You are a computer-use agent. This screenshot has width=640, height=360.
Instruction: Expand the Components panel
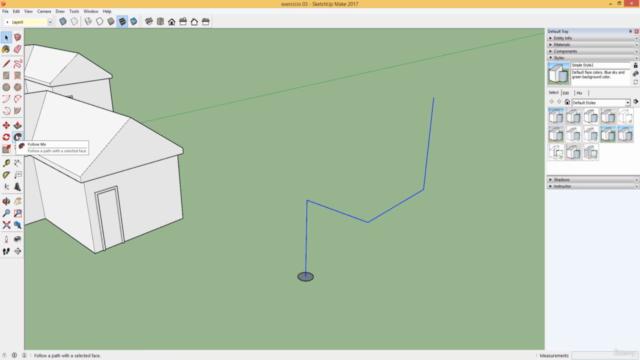(593, 51)
